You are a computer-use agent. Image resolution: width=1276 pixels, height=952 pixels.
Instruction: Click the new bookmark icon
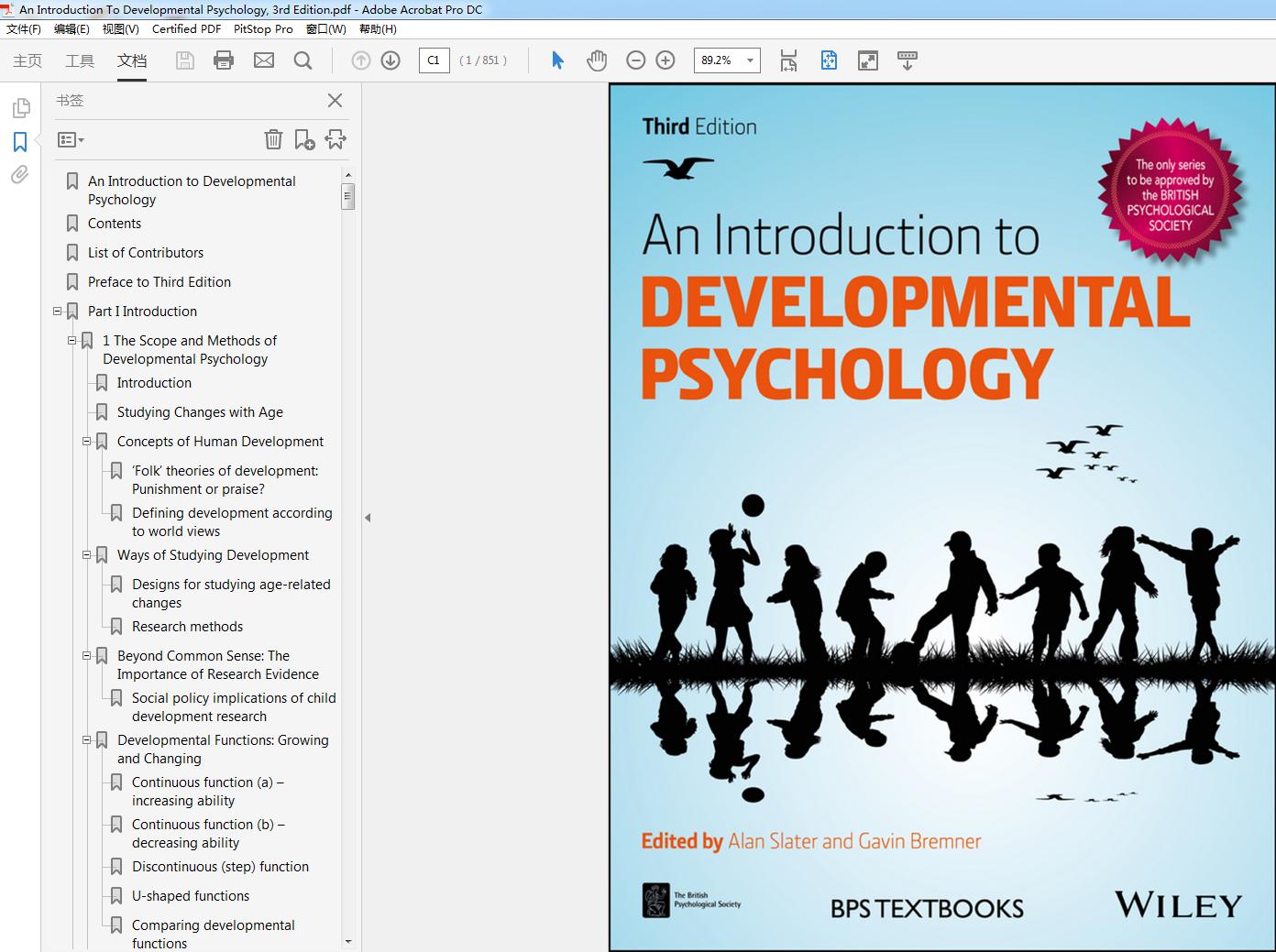click(x=304, y=139)
